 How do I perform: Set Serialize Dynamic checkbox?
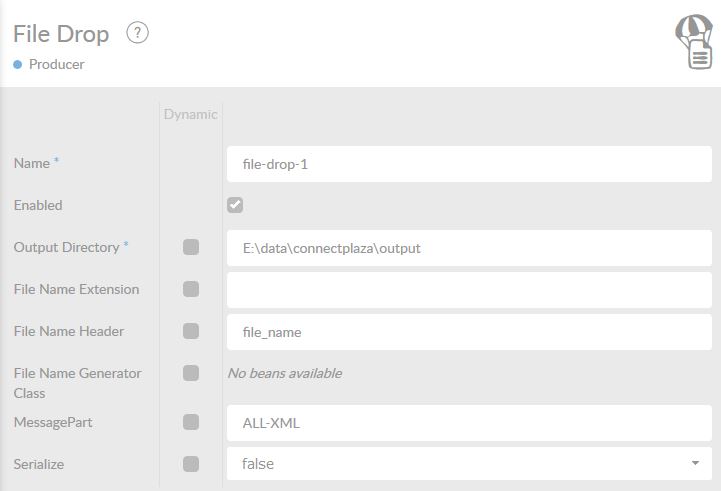click(x=191, y=464)
